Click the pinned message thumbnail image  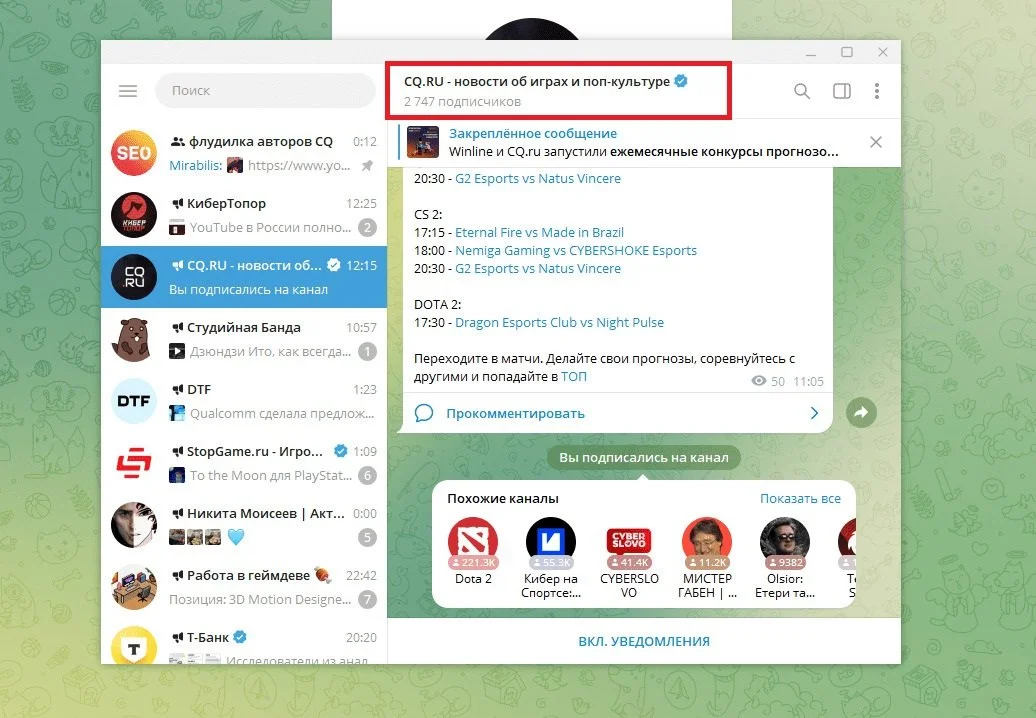[x=423, y=142]
